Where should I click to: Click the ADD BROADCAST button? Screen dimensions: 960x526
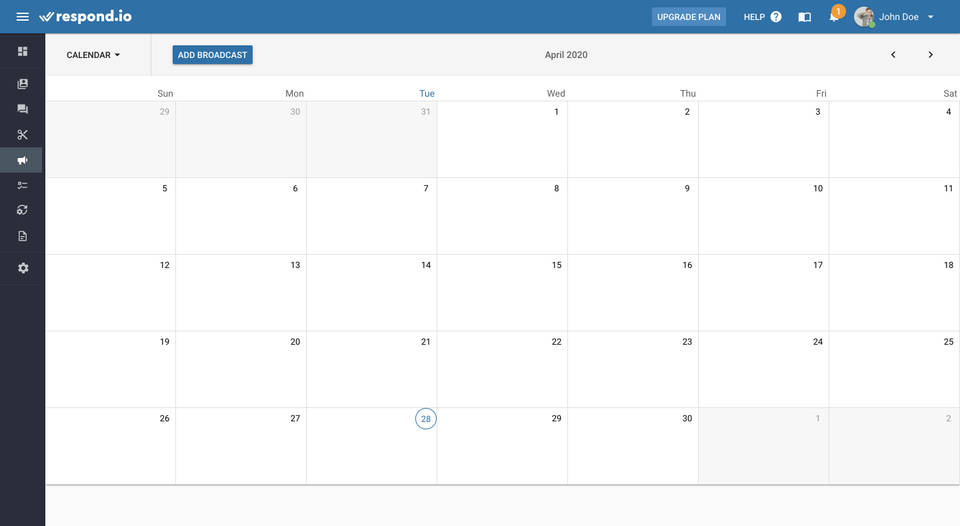pos(212,55)
